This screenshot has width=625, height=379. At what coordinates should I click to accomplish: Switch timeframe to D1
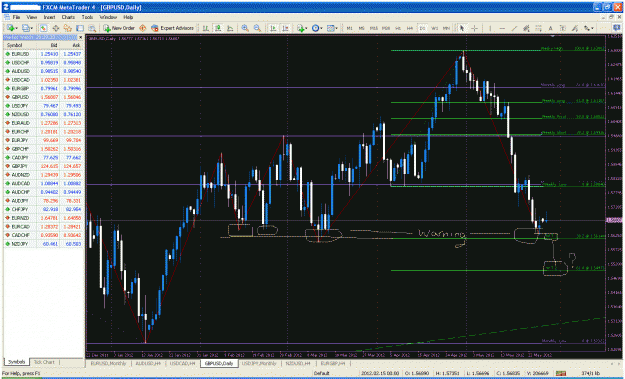tap(423, 28)
